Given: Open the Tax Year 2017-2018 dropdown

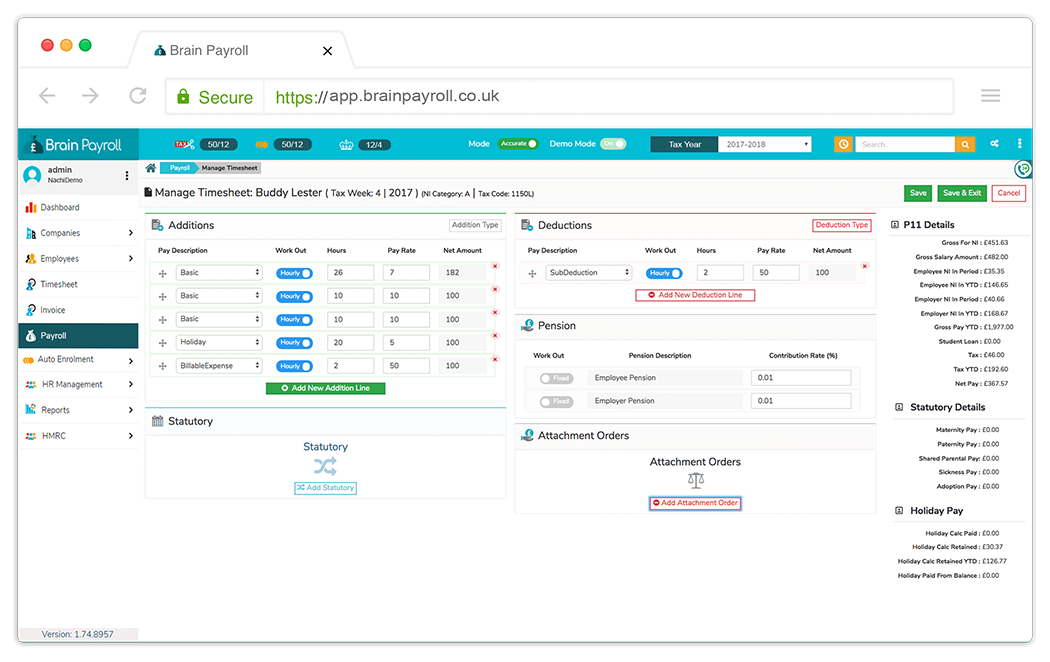Looking at the screenshot, I should click(764, 145).
